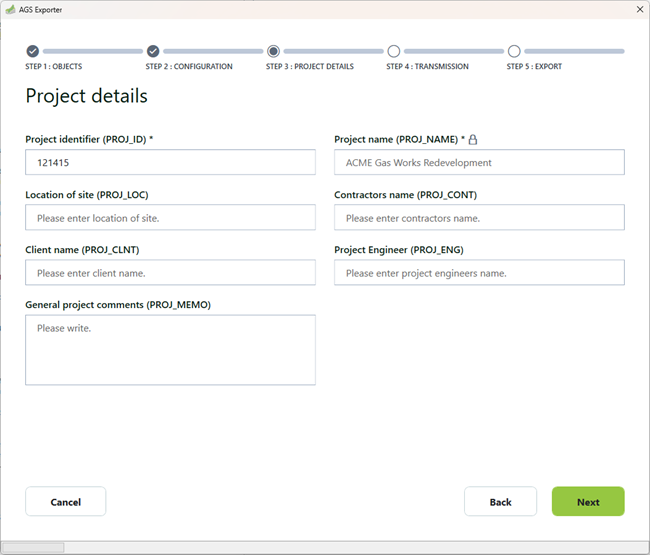
Task: Click the AGS Exporter app icon
Action: point(10,8)
